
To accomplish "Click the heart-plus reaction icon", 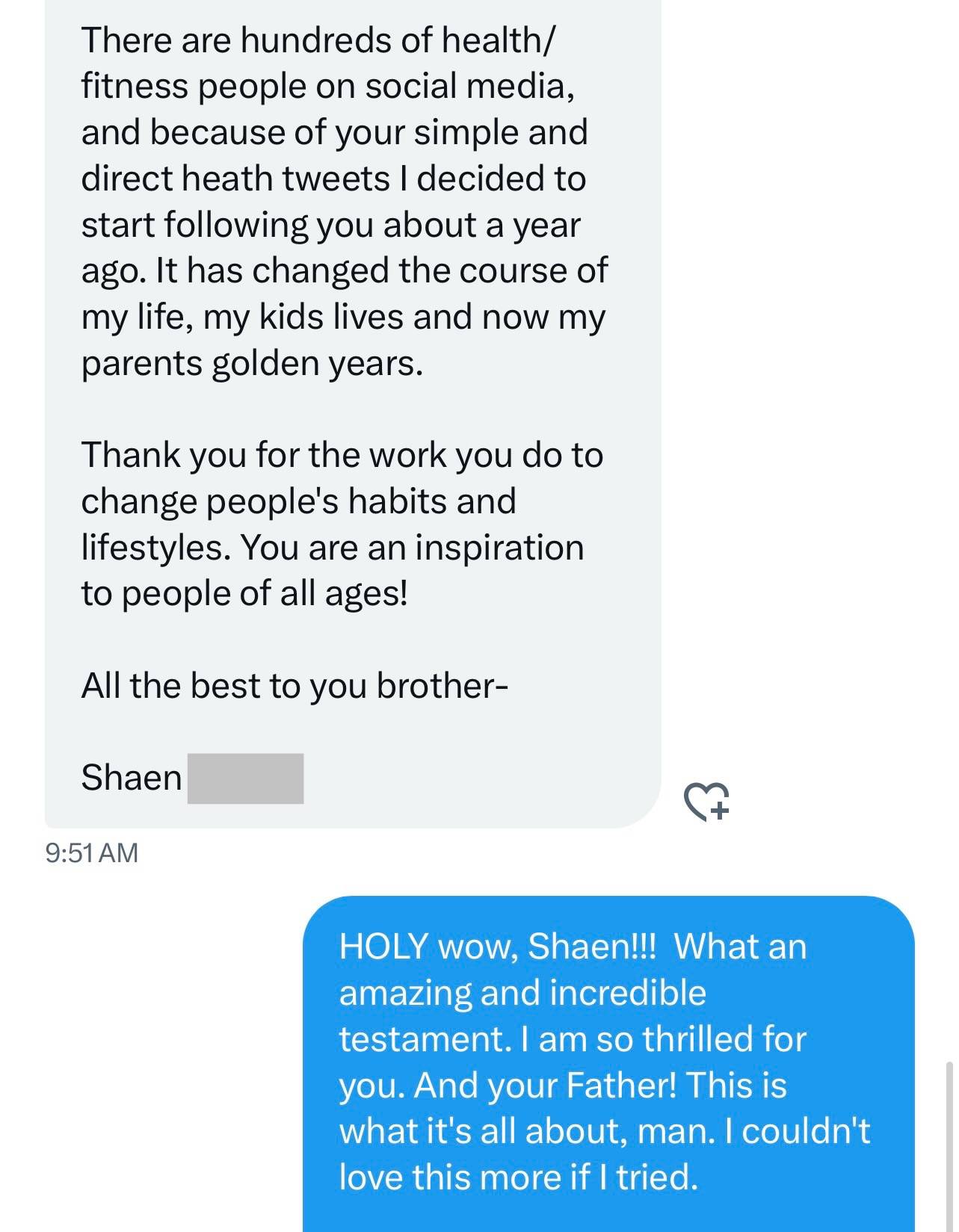I will tap(706, 801).
